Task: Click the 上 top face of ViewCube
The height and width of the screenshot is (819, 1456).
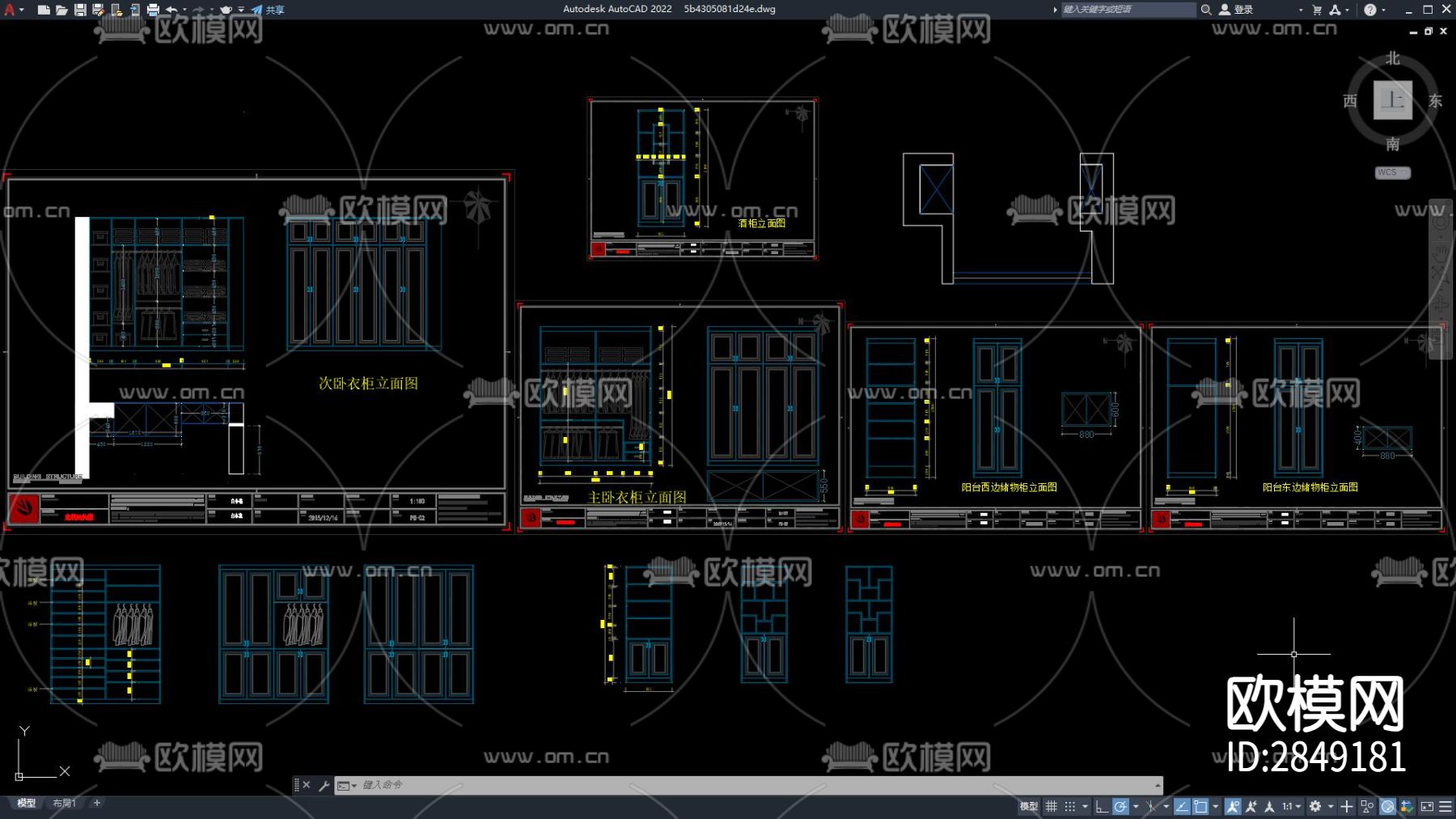Action: click(x=1393, y=100)
